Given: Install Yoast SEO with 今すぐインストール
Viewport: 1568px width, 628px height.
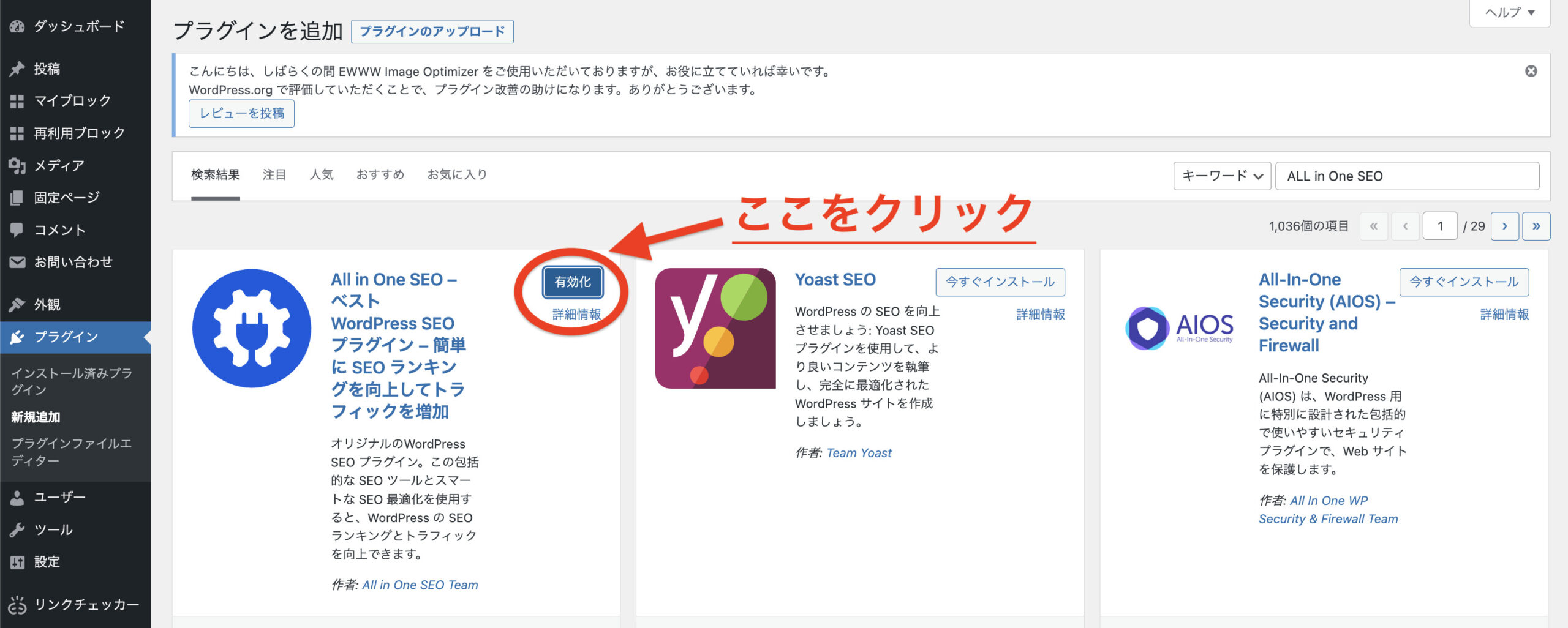Looking at the screenshot, I should point(1000,282).
